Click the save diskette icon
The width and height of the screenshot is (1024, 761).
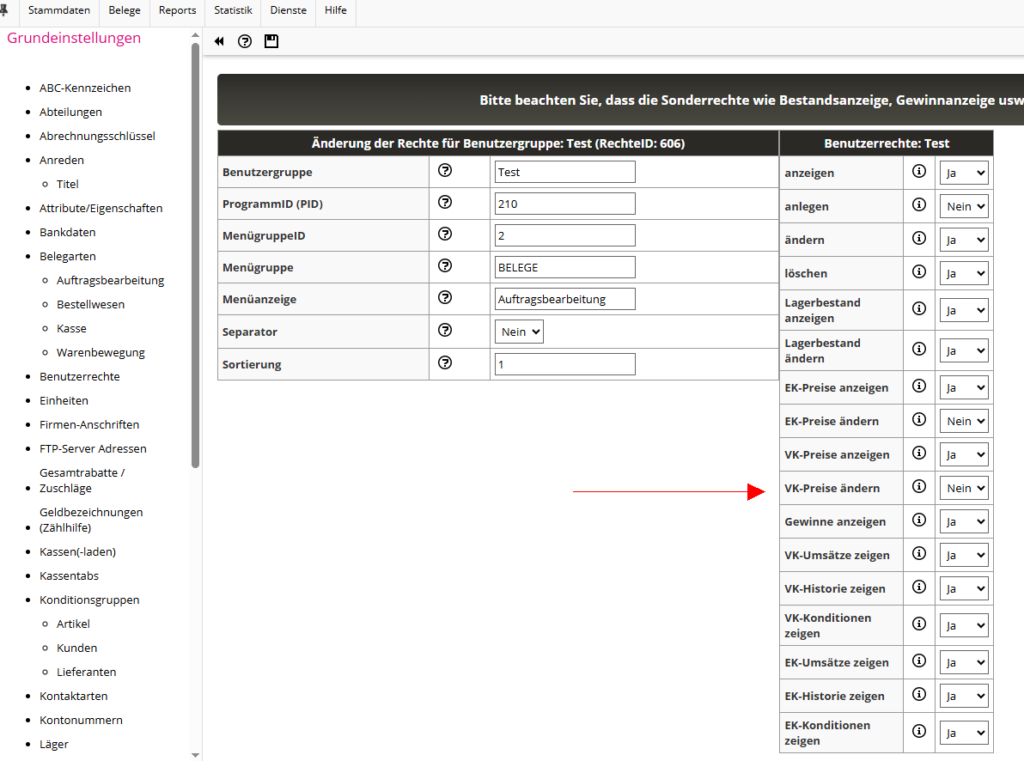pos(271,41)
